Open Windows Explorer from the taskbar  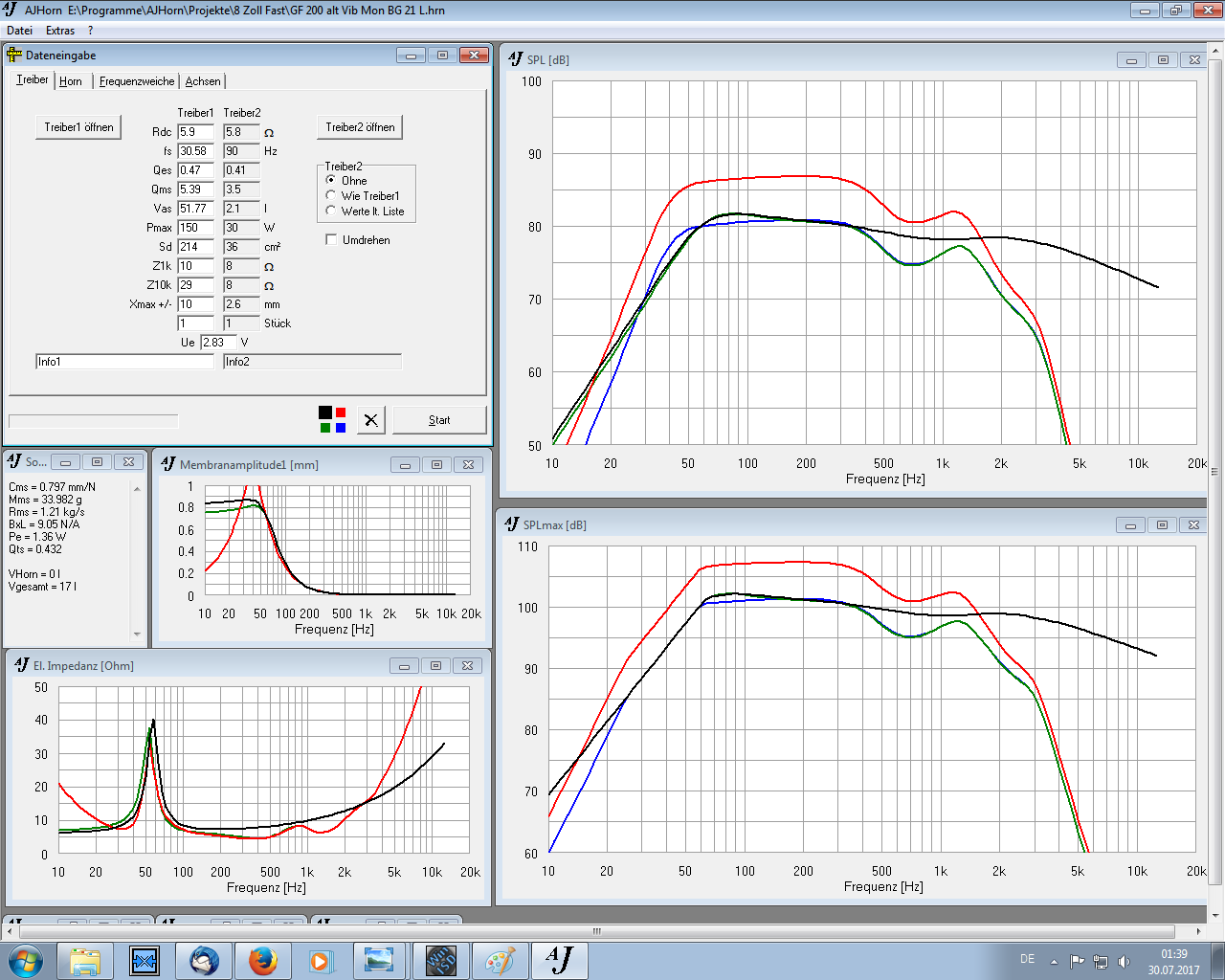click(x=85, y=961)
